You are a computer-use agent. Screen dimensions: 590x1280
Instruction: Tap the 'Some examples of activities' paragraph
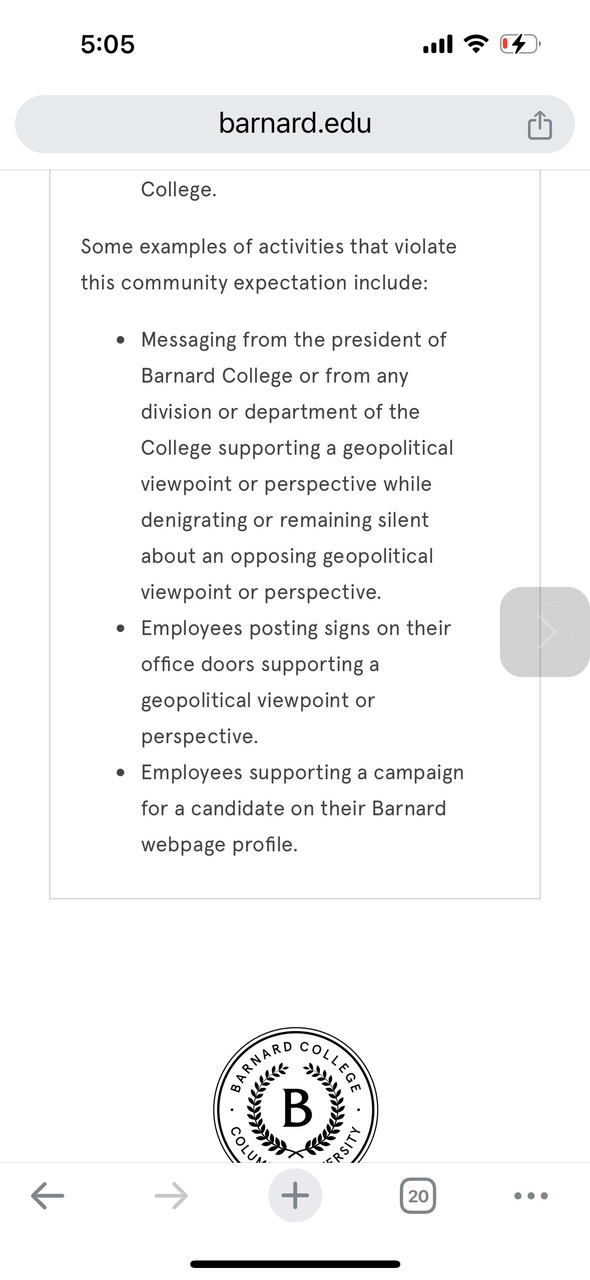pos(269,264)
